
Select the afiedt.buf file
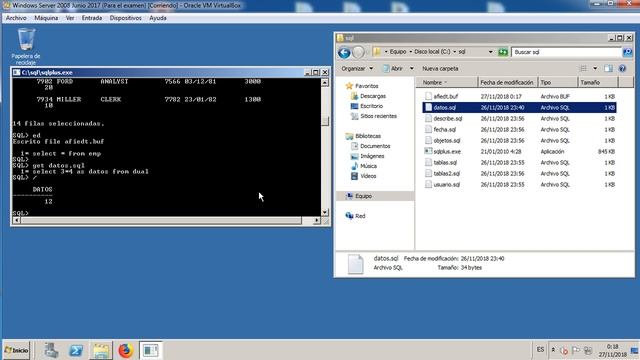pos(446,97)
